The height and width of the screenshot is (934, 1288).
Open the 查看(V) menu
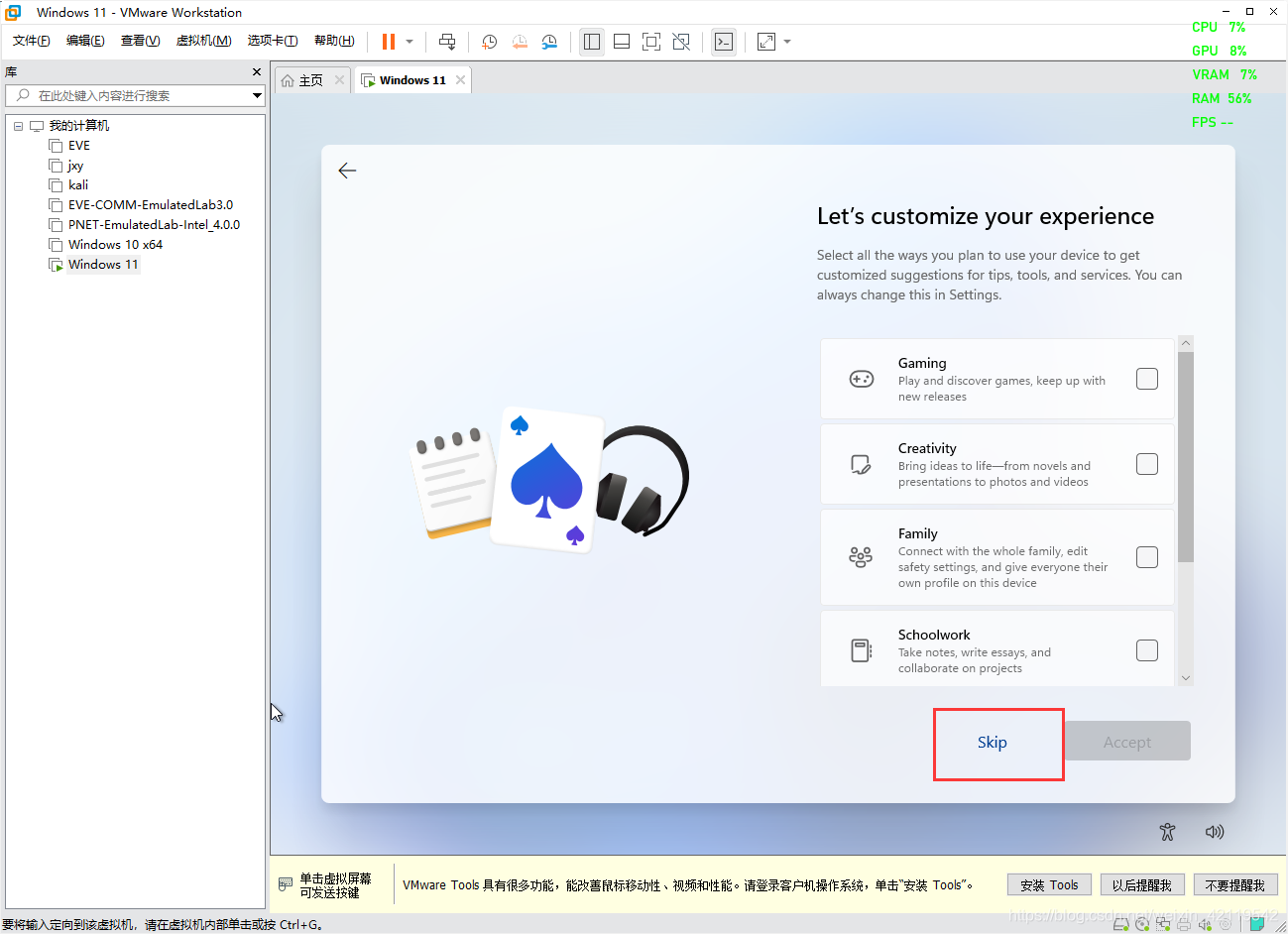pyautogui.click(x=140, y=41)
